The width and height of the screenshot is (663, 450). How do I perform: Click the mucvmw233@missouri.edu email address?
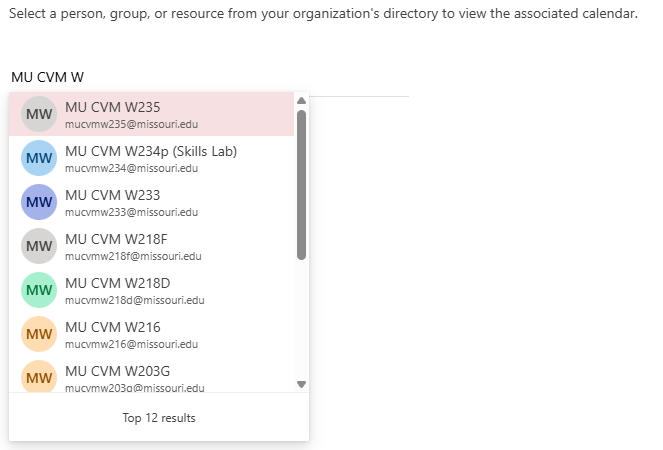pos(131,212)
